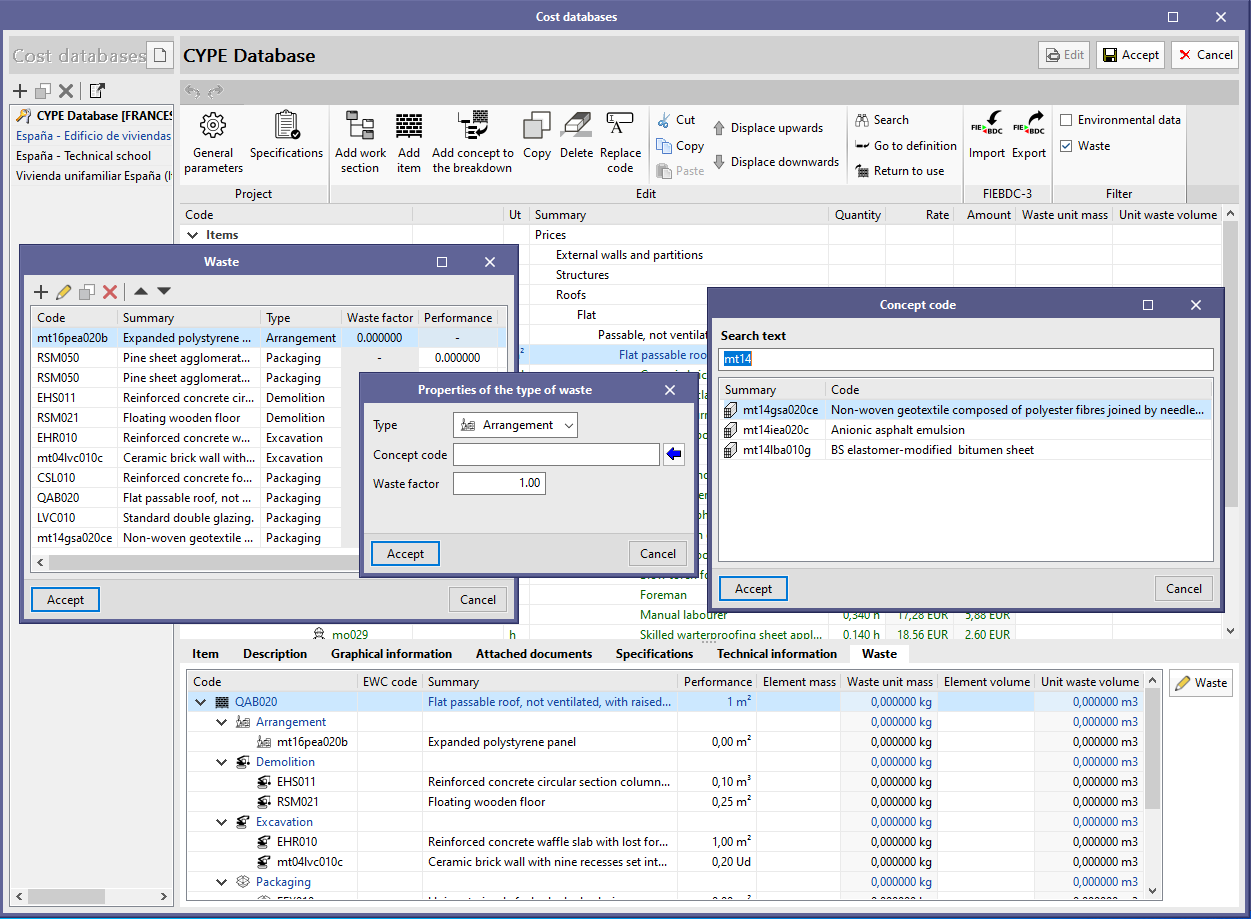Click Return to use
The width and height of the screenshot is (1251, 919).
pos(900,171)
